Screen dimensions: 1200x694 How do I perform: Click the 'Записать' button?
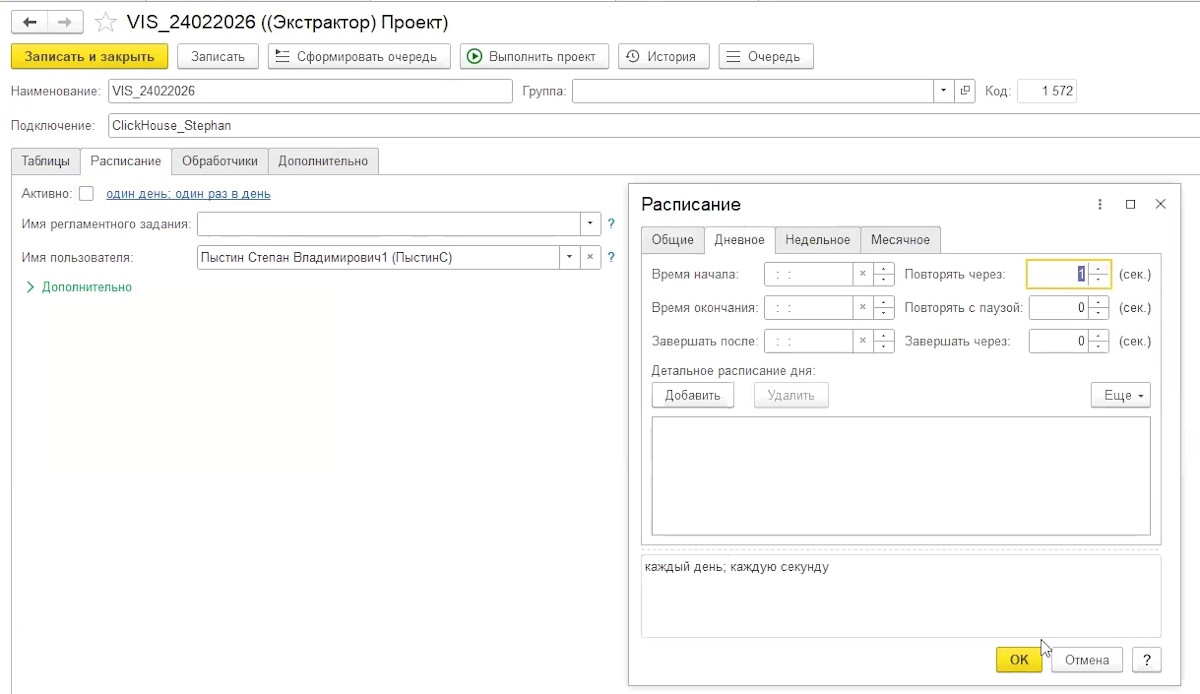tap(218, 56)
